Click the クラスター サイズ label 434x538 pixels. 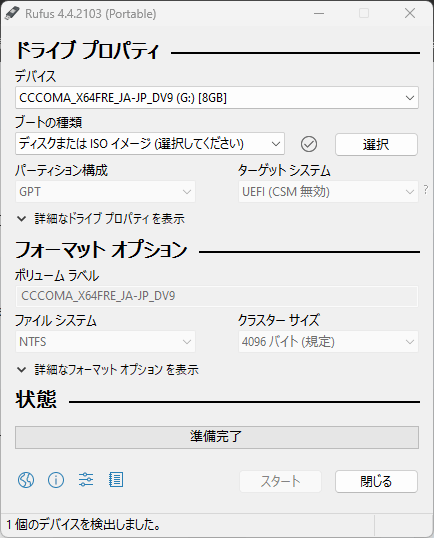point(279,320)
